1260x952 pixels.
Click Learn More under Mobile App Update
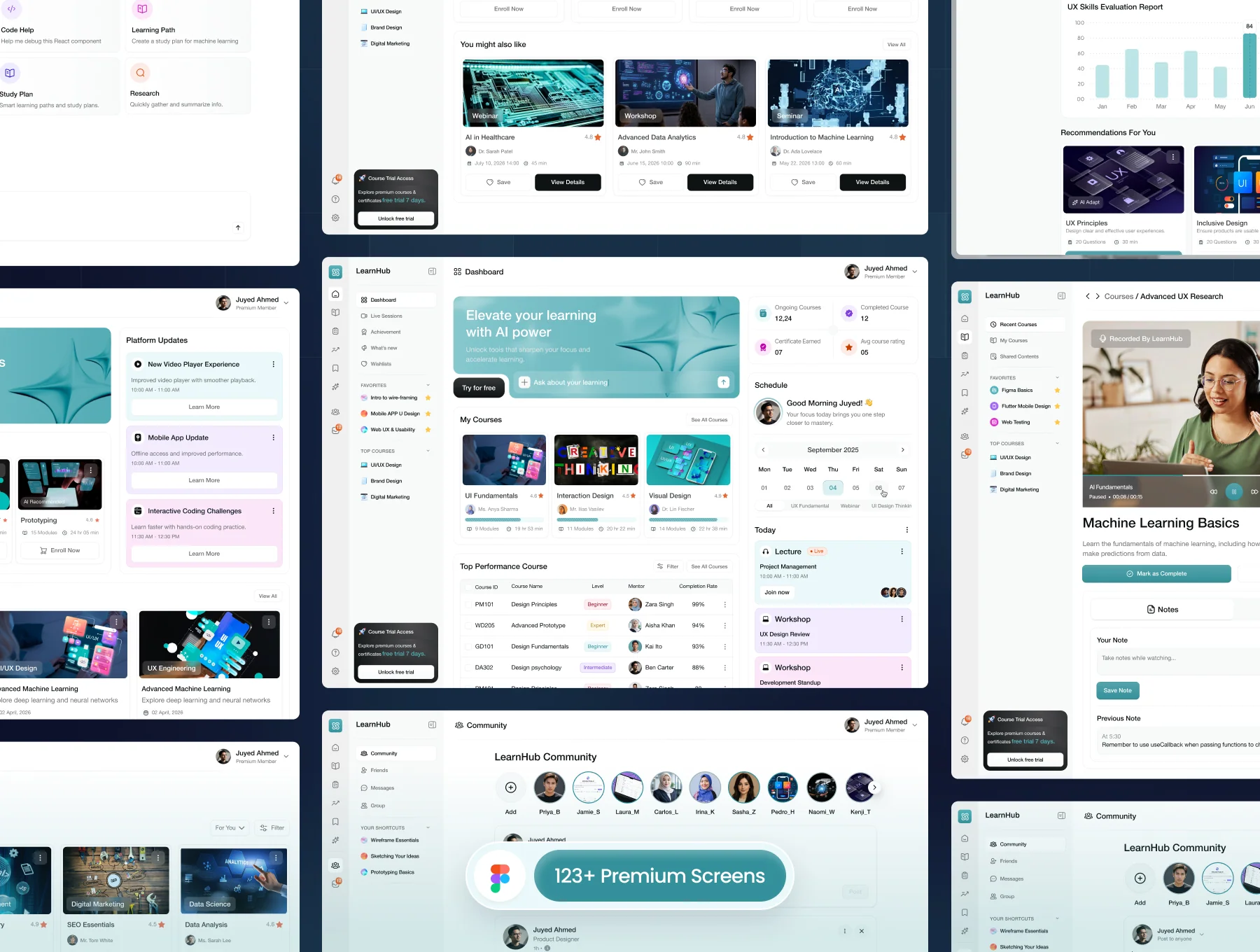click(x=204, y=480)
